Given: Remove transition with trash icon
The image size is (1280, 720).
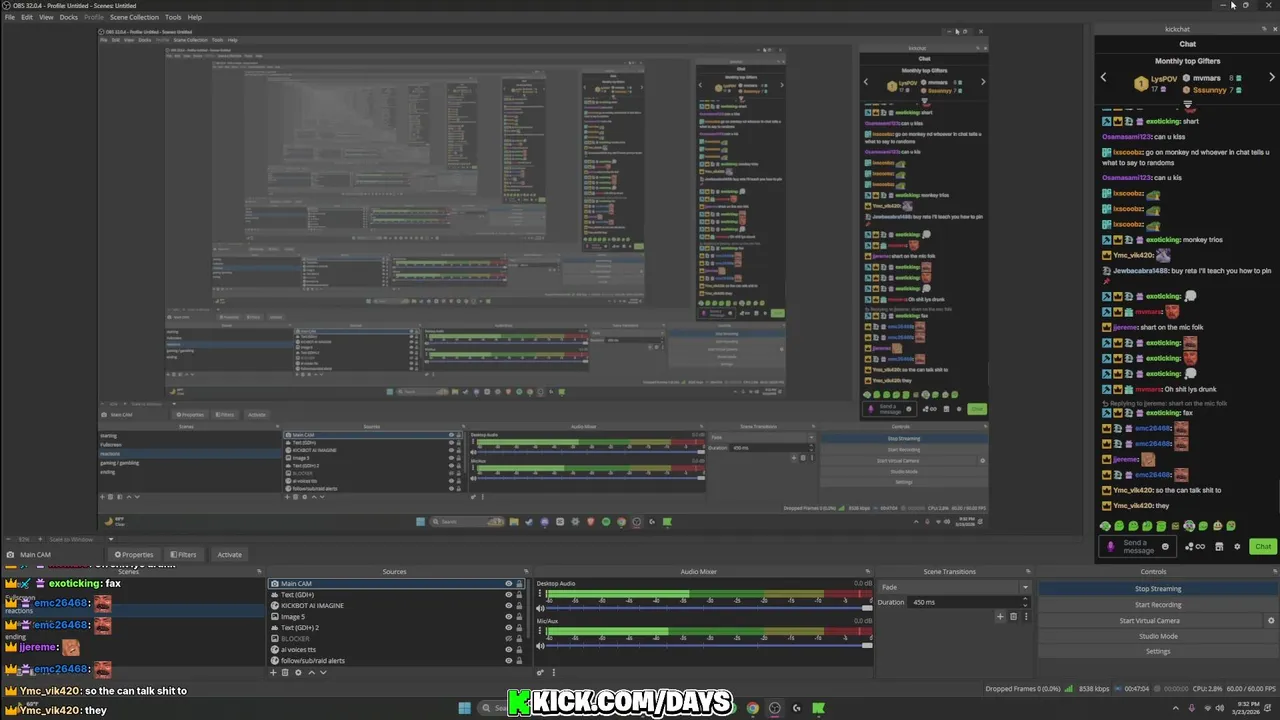Looking at the screenshot, I should pyautogui.click(x=1013, y=617).
